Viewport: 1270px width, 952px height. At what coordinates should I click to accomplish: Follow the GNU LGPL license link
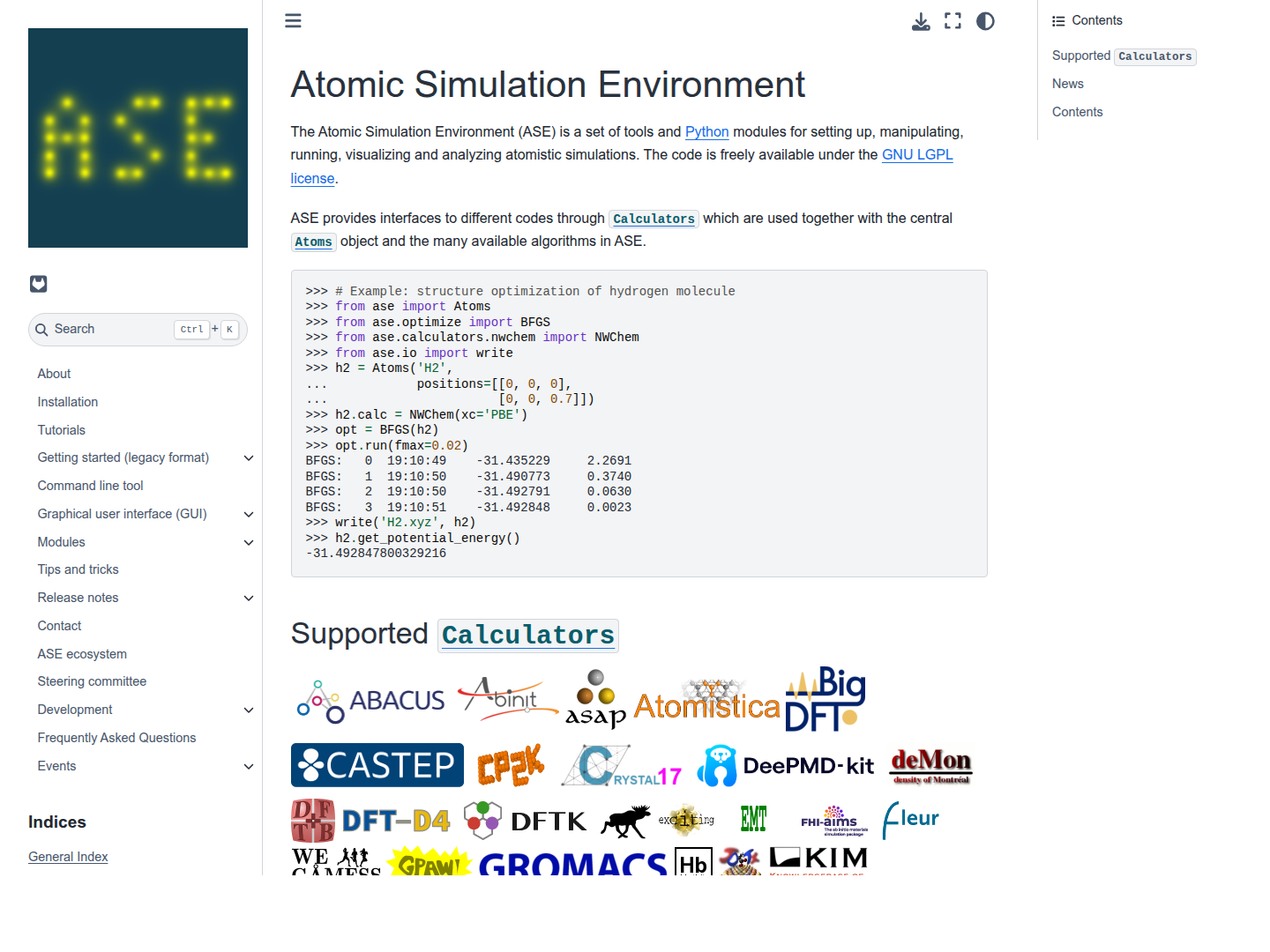[917, 154]
